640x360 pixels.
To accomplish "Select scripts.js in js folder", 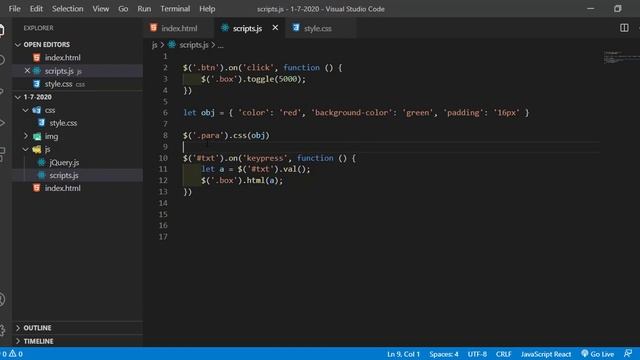I will 78,175.
